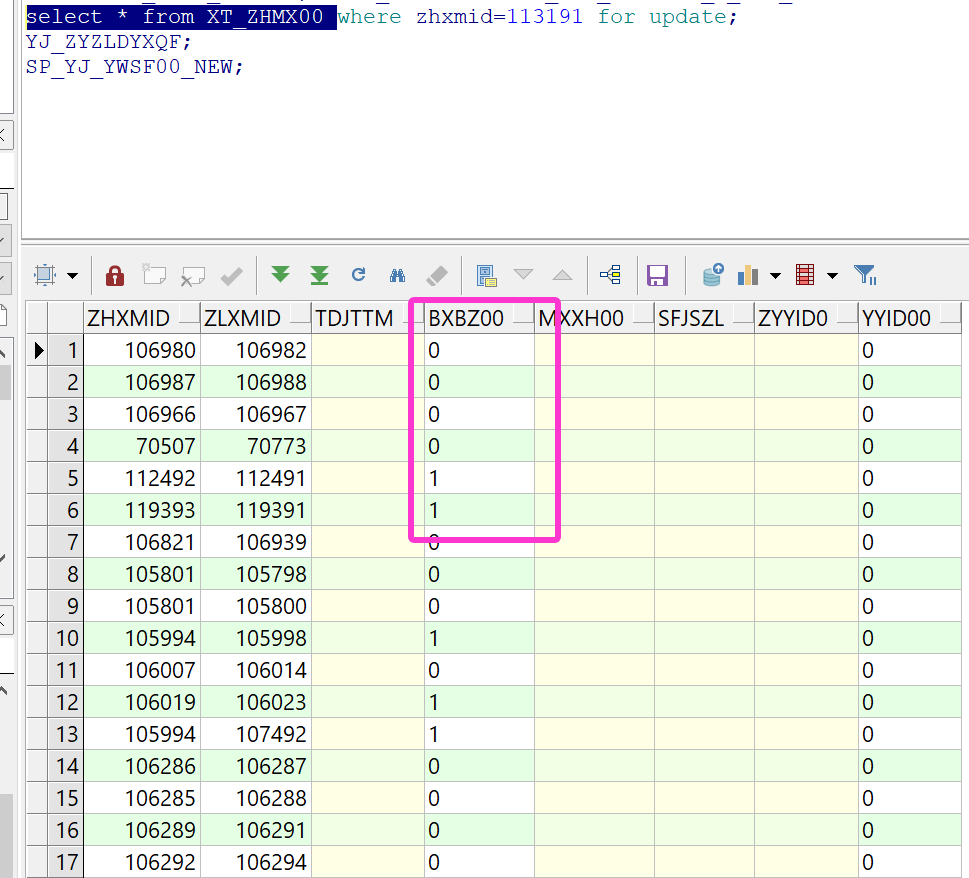Open the select grid mode dropdown arrow

coord(72,276)
